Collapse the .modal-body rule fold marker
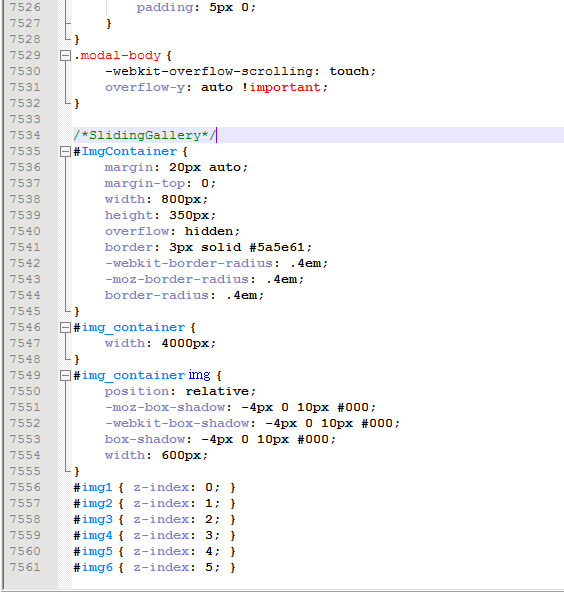564x592 pixels. [x=65, y=56]
